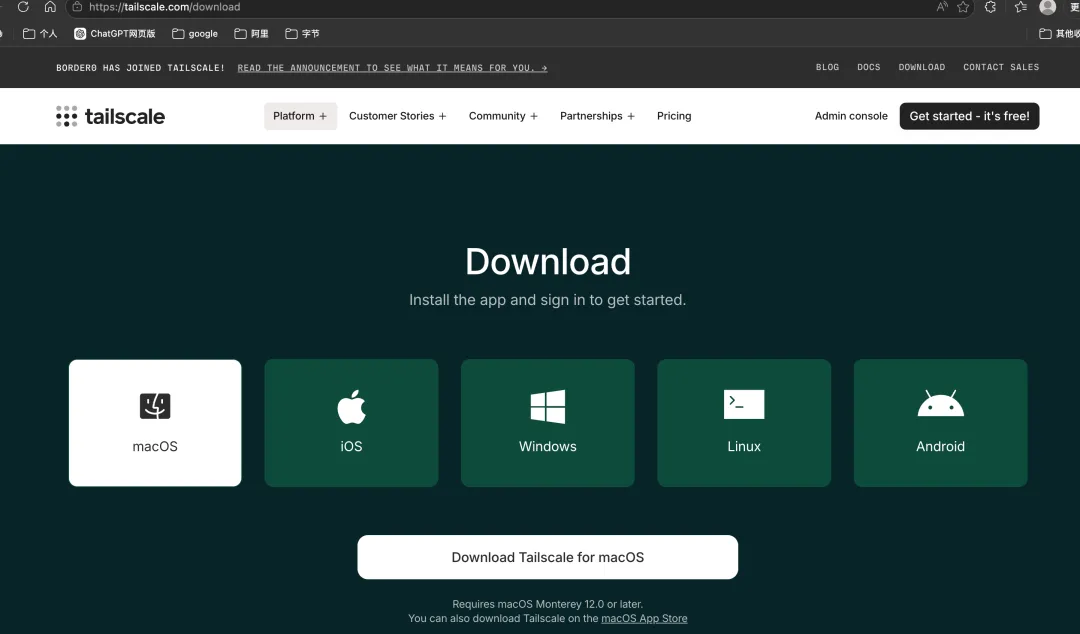Open browser extensions puzzle icon
1080x634 pixels.
click(x=990, y=7)
